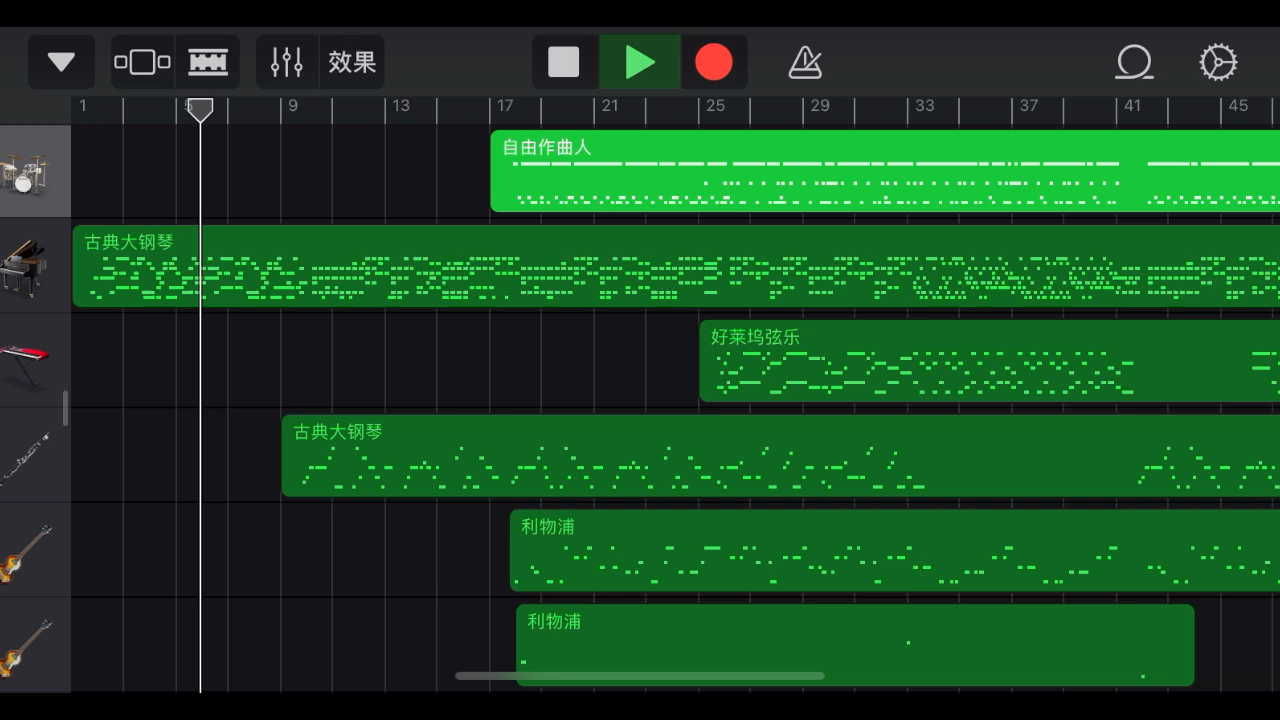Screen dimensions: 1280x720
Task: Select the 好莱坞弦乐 region
Action: click(x=989, y=361)
